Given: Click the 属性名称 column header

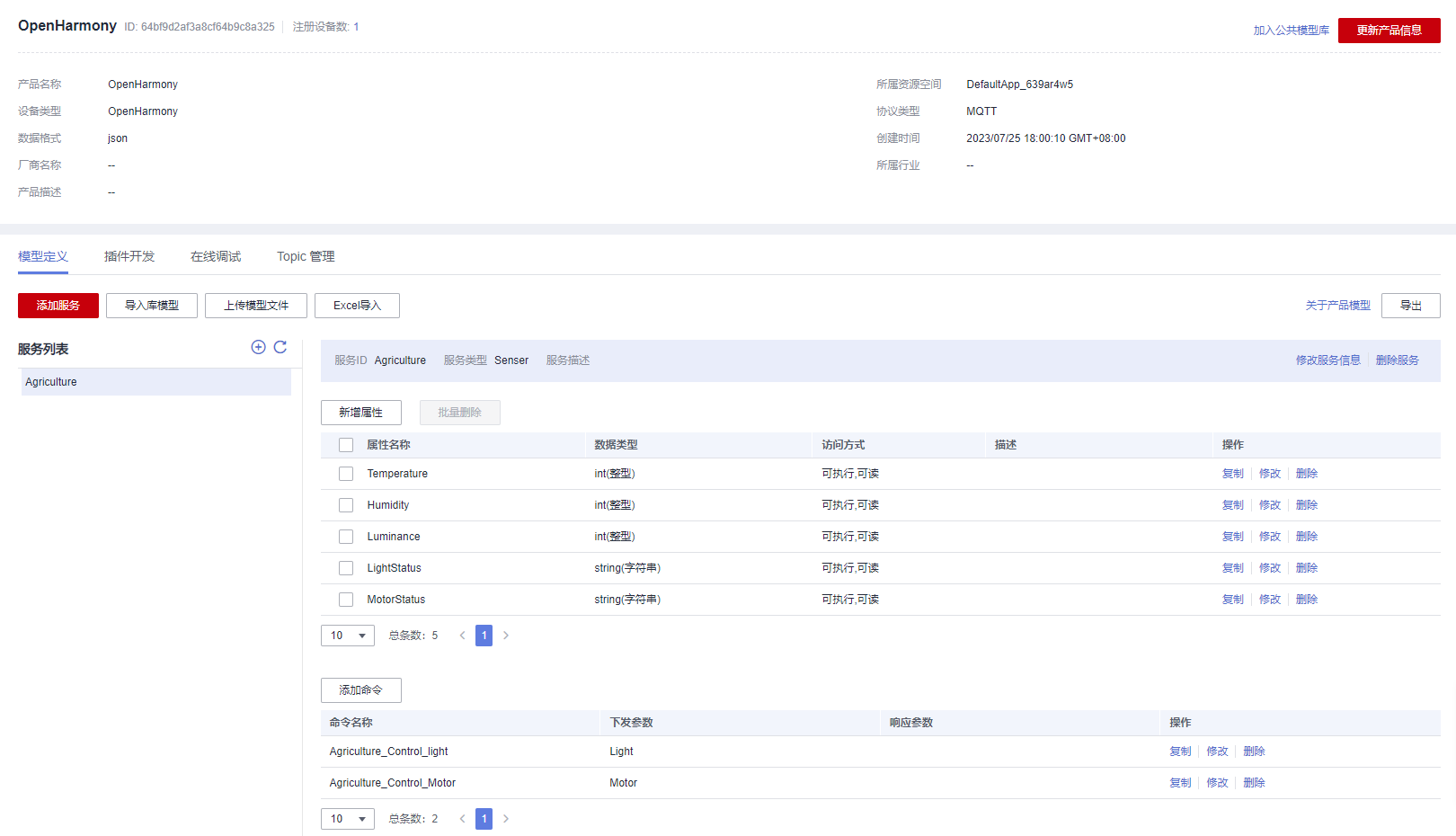Looking at the screenshot, I should pos(388,445).
